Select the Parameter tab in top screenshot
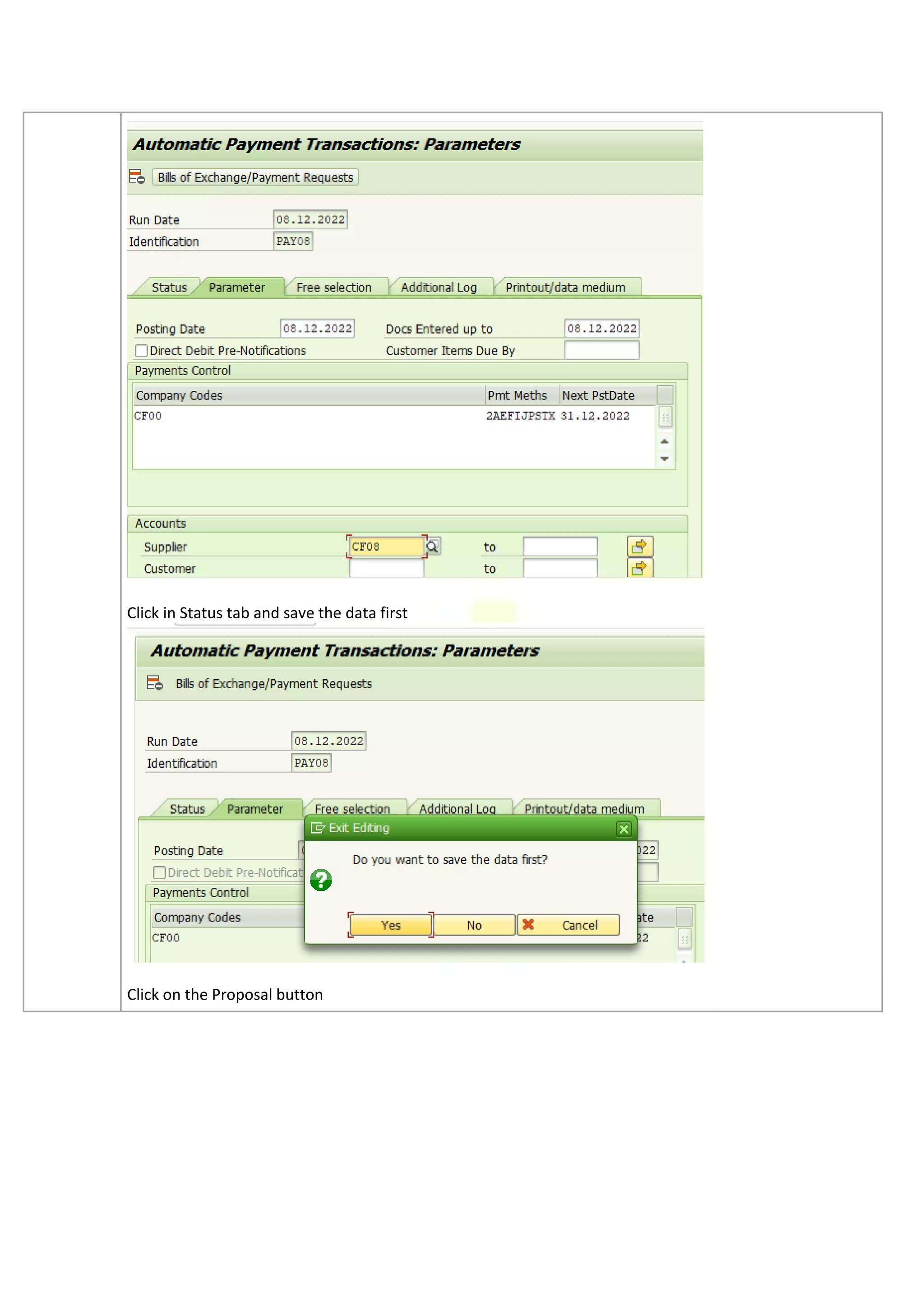The height and width of the screenshot is (1307, 924). (237, 287)
